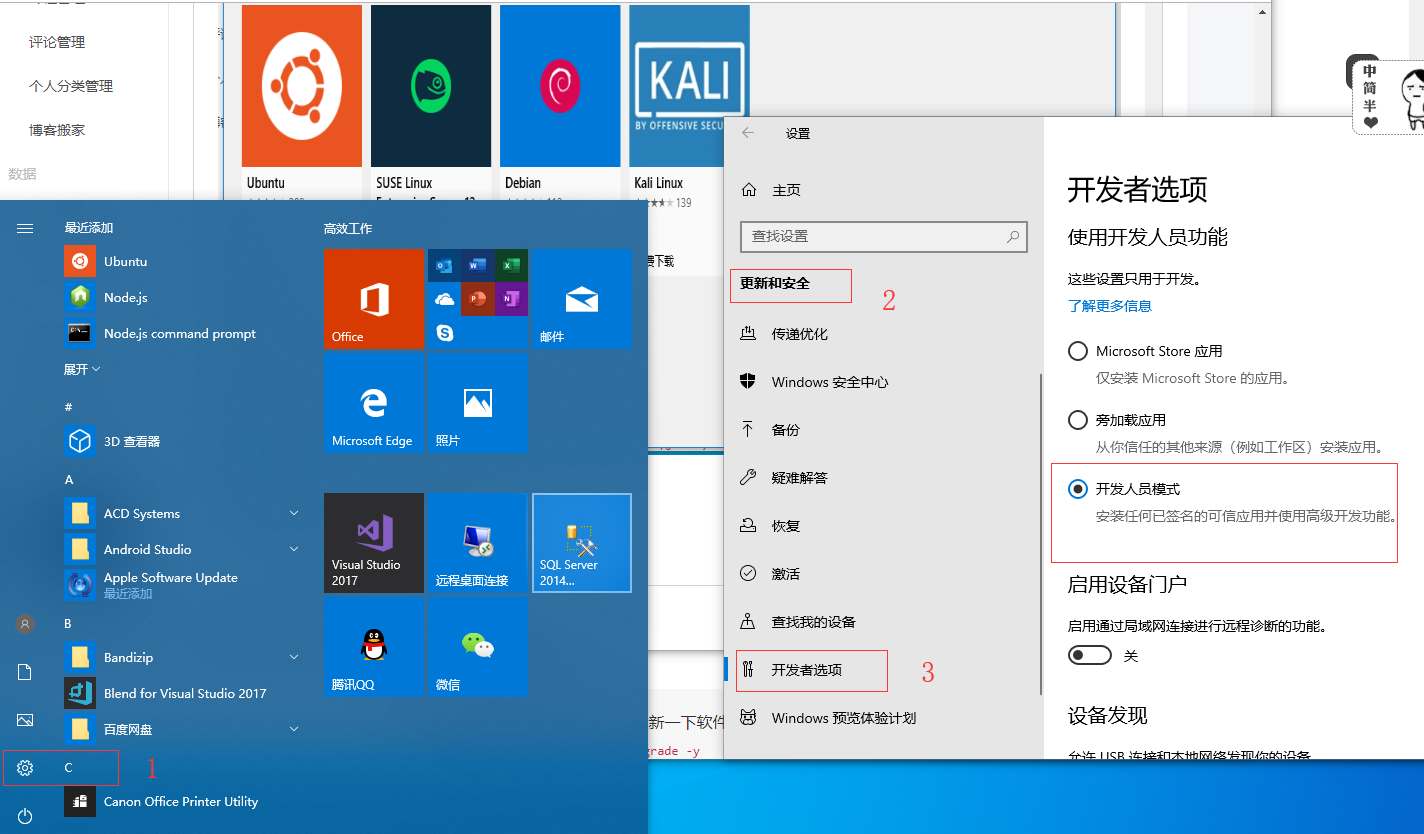Expand the ACD Systems group
Screen dimensions: 1424x834
pyautogui.click(x=294, y=513)
